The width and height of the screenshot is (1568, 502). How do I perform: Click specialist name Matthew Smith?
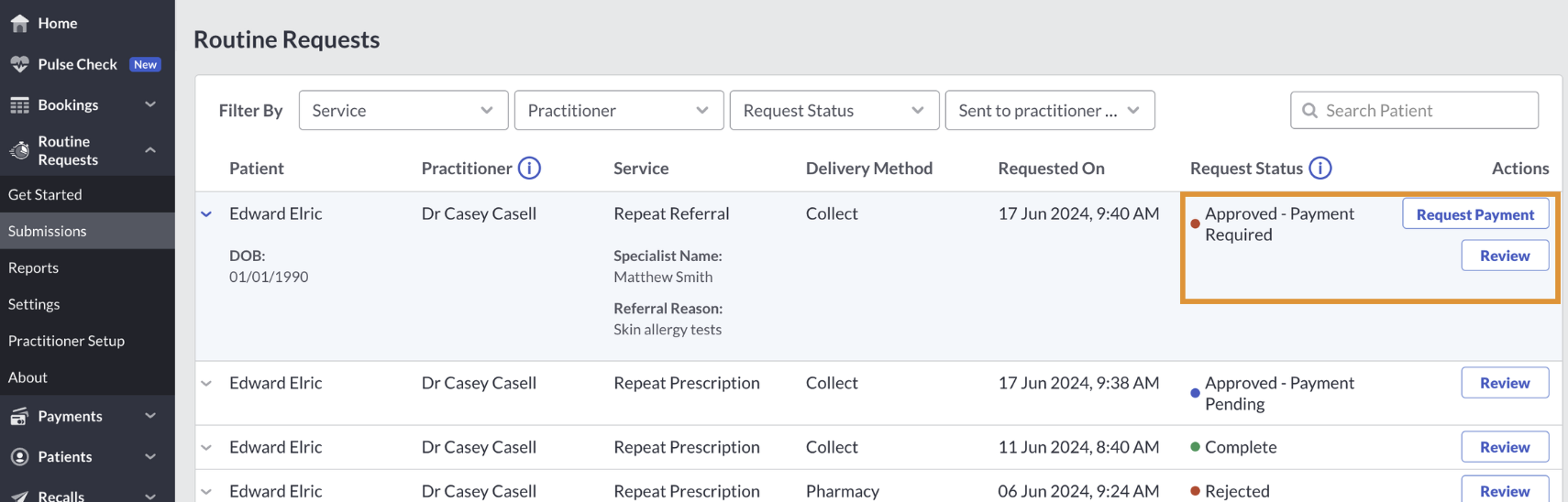(x=663, y=277)
